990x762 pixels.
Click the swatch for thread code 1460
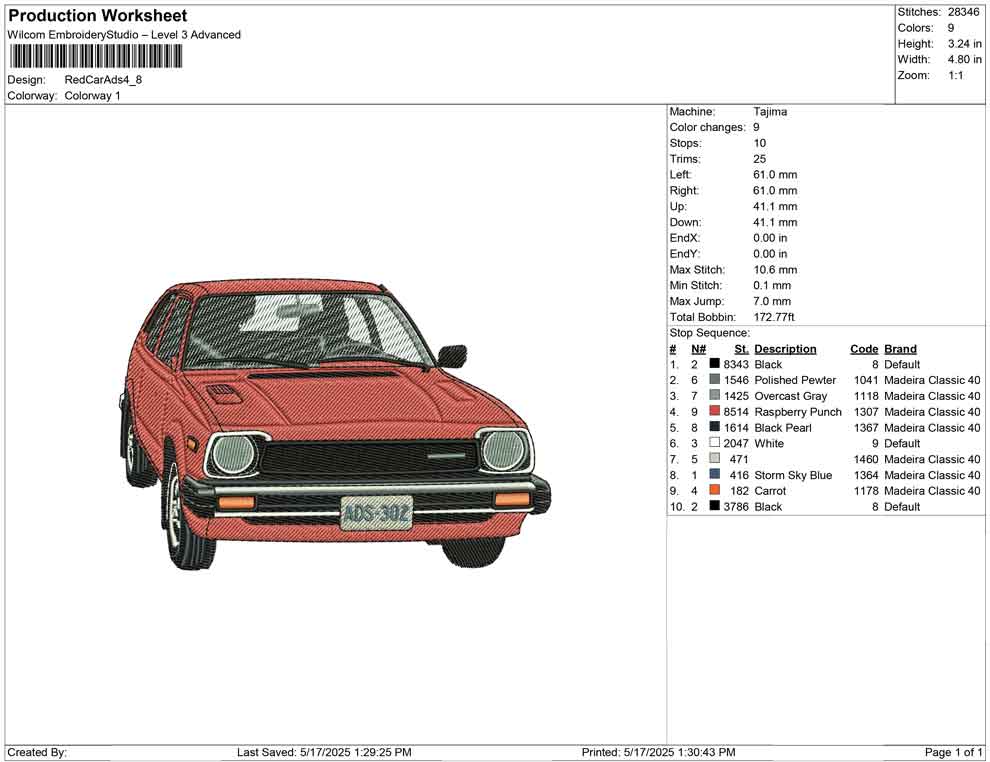coord(714,459)
